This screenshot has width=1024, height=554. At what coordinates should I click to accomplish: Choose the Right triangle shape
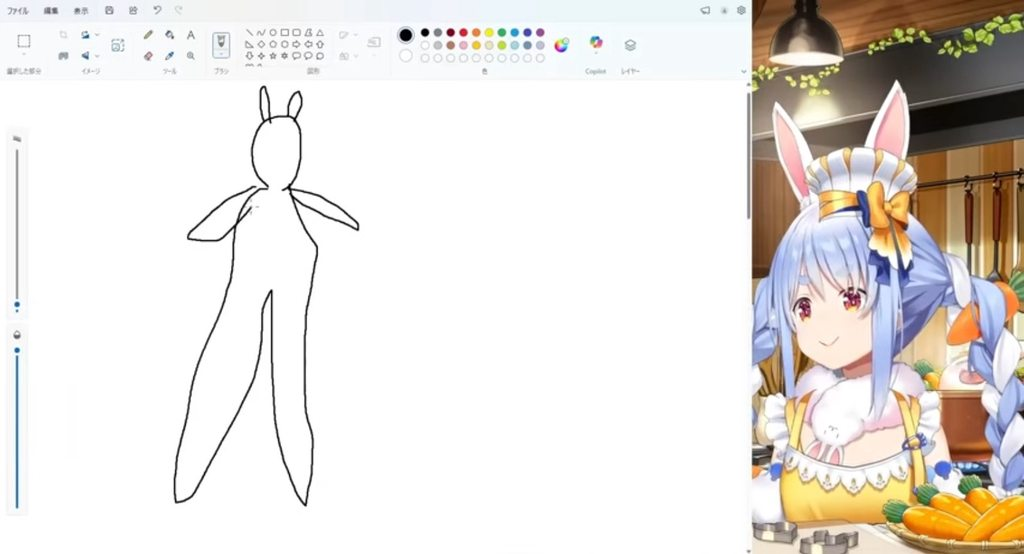[249, 44]
